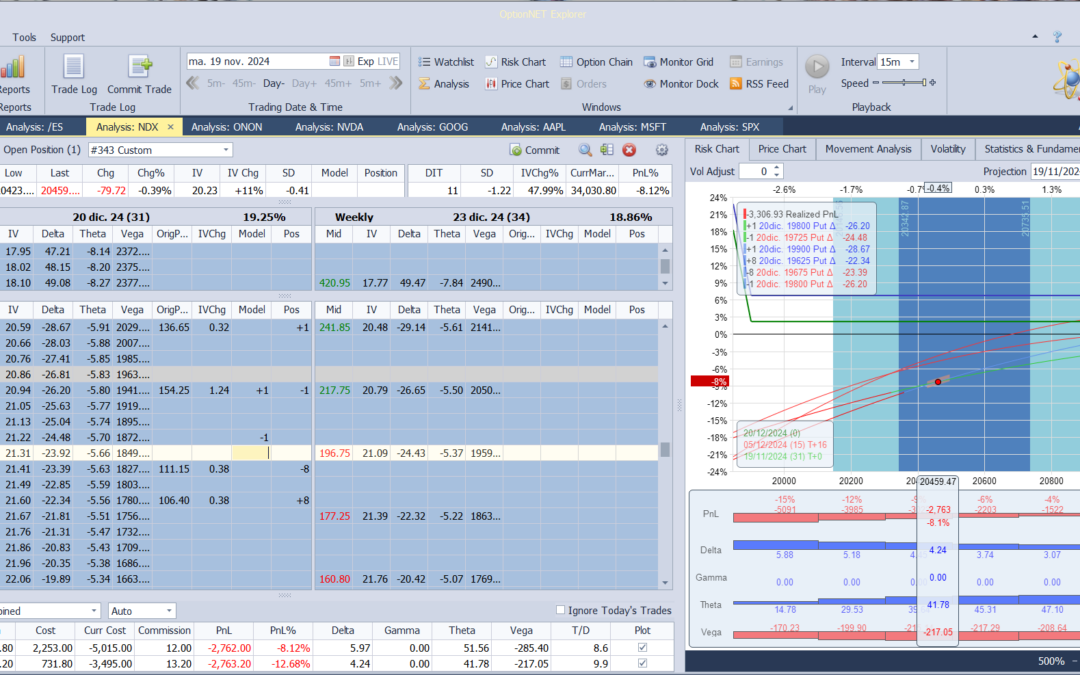The width and height of the screenshot is (1080, 675).
Task: Select Statistics & Fundamentals tab
Action: [1028, 149]
